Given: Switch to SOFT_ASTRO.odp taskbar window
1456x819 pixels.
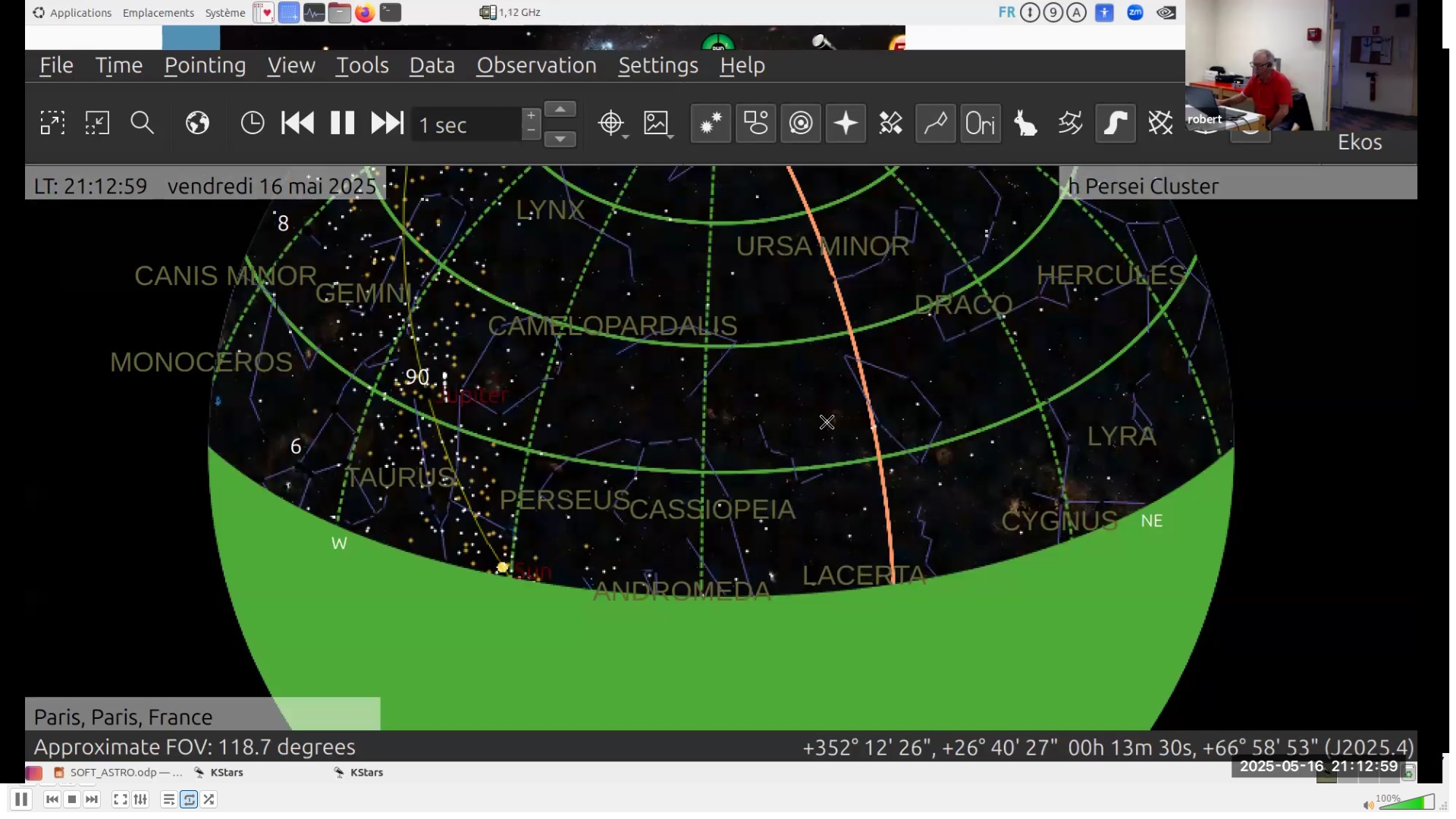Looking at the screenshot, I should (118, 772).
